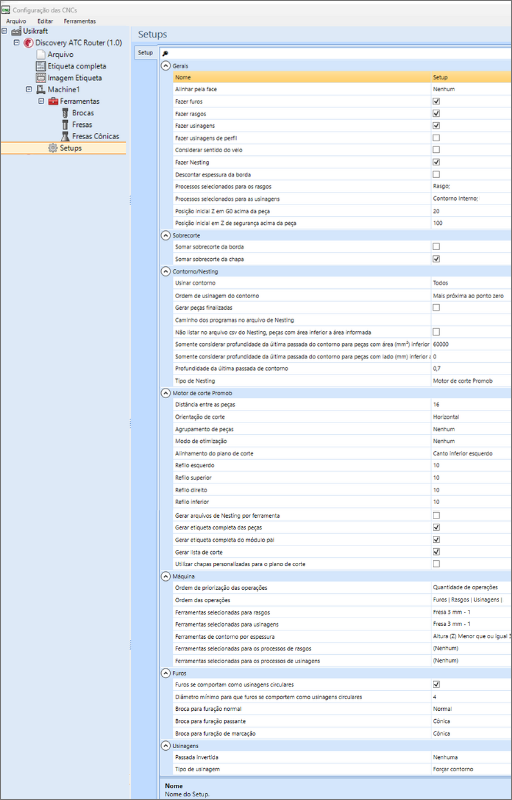Click the Setups gear icon
The width and height of the screenshot is (512, 800).
(53, 148)
